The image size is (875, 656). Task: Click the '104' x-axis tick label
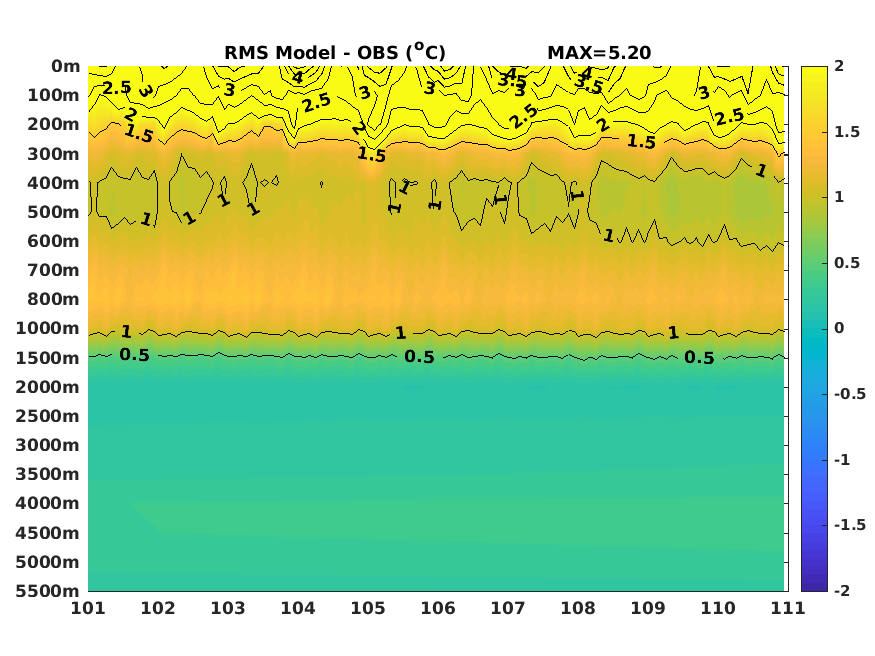click(298, 608)
